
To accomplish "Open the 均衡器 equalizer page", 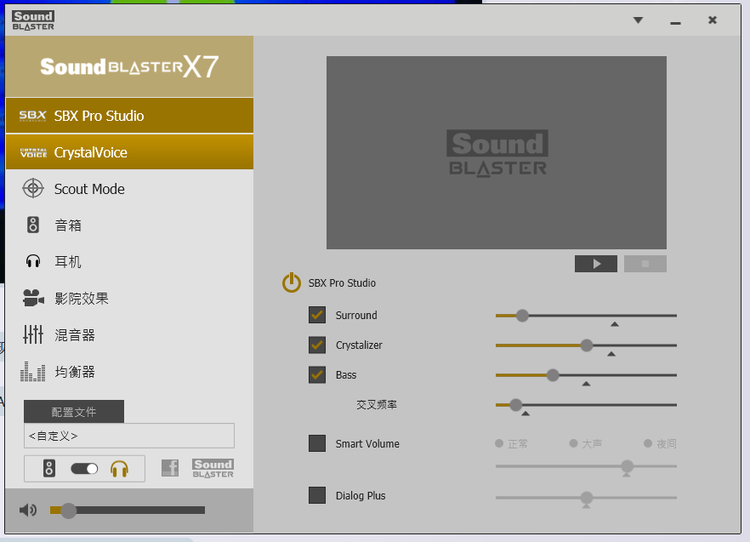I will click(x=74, y=372).
